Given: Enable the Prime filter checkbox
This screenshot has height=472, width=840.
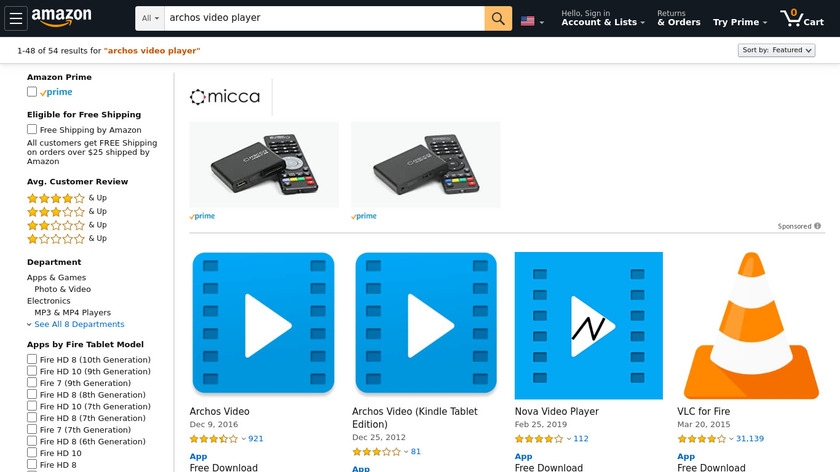Looking at the screenshot, I should (x=32, y=92).
